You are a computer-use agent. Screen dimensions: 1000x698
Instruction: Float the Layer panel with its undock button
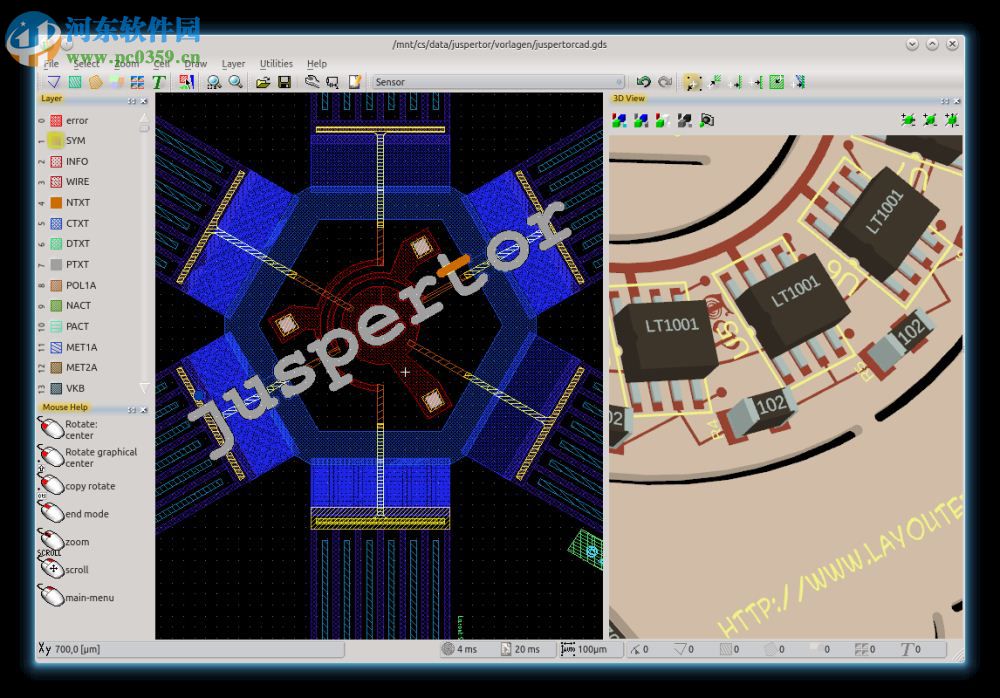tap(132, 101)
